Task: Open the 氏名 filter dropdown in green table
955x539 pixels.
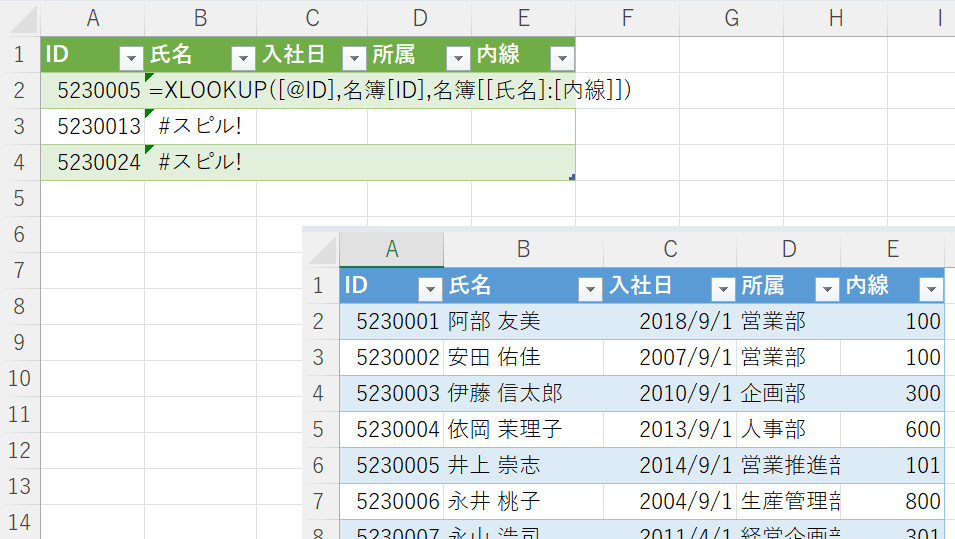Action: coord(243,58)
